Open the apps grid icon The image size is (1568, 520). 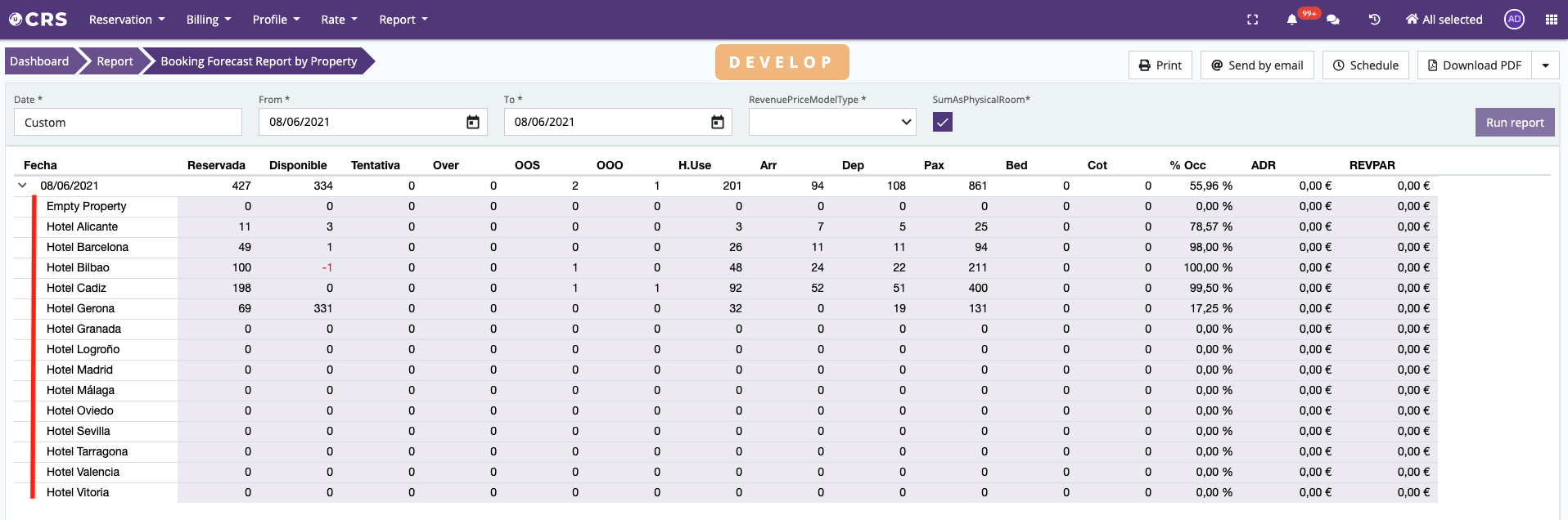(1551, 20)
